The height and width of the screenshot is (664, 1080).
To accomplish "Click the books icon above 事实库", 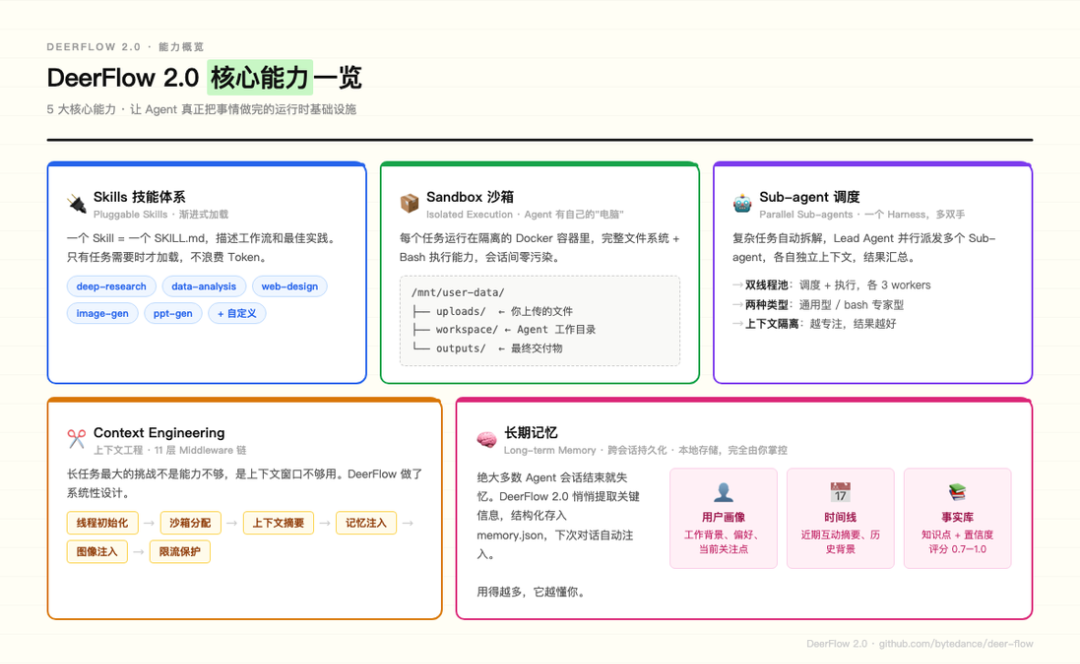I will click(957, 492).
